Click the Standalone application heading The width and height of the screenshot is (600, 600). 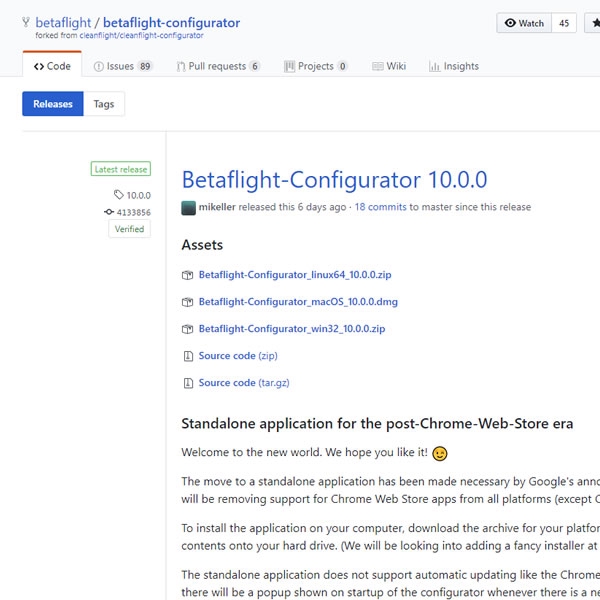point(377,424)
